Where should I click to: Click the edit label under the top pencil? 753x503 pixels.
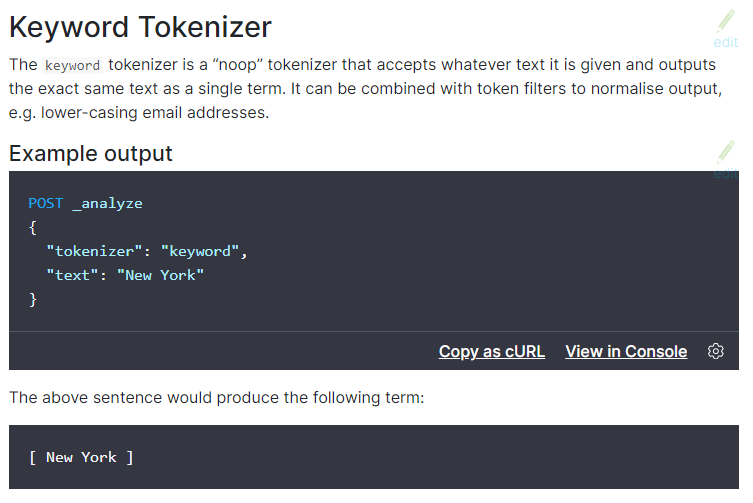726,42
